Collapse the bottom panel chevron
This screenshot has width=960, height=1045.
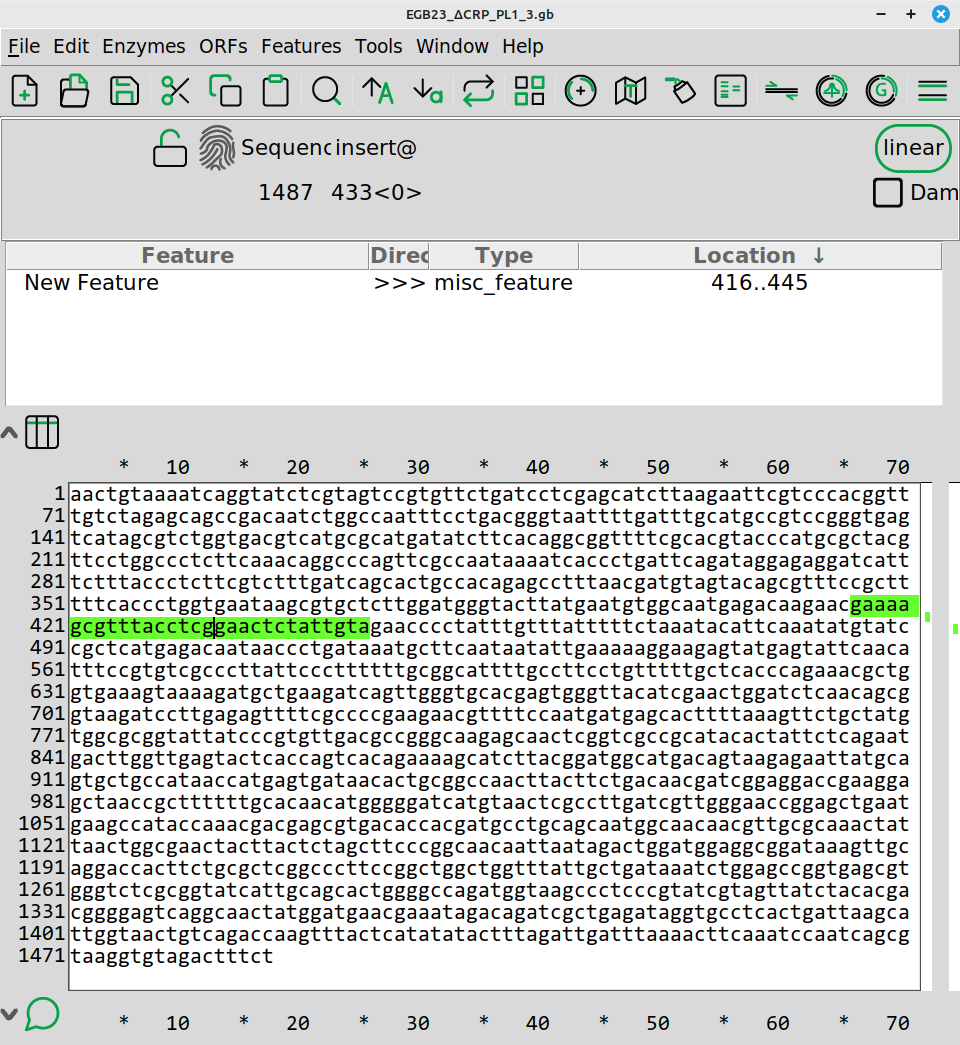pos(9,1014)
